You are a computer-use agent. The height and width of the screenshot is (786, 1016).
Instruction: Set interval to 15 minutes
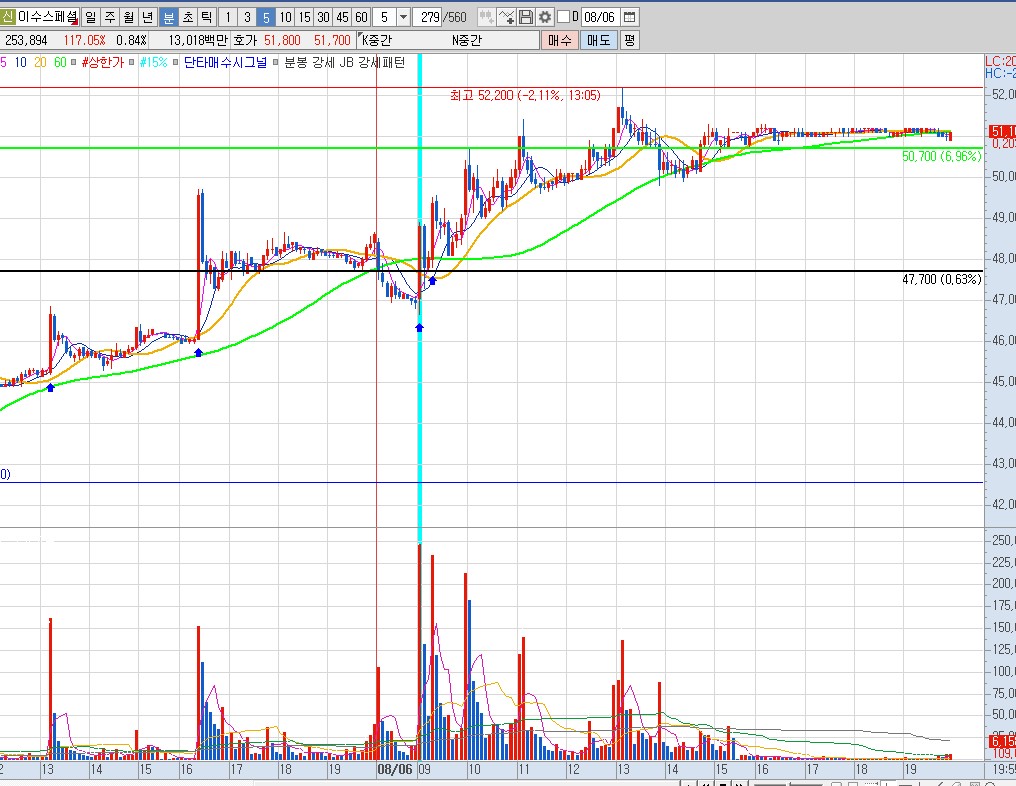(305, 17)
